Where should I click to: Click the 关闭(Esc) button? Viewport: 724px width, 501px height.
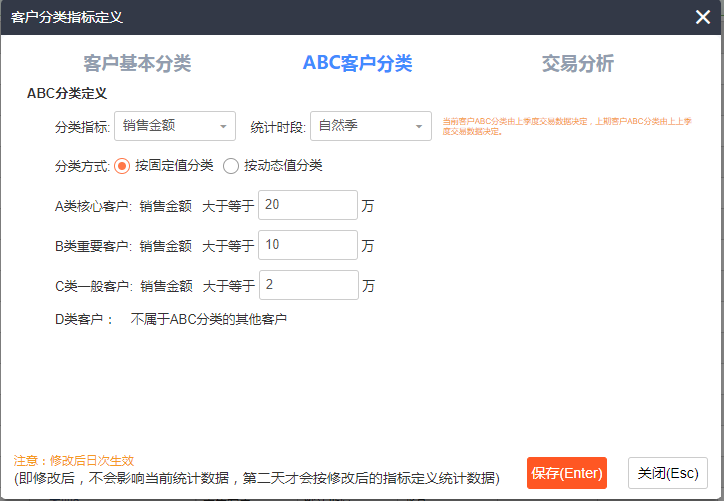tap(668, 473)
